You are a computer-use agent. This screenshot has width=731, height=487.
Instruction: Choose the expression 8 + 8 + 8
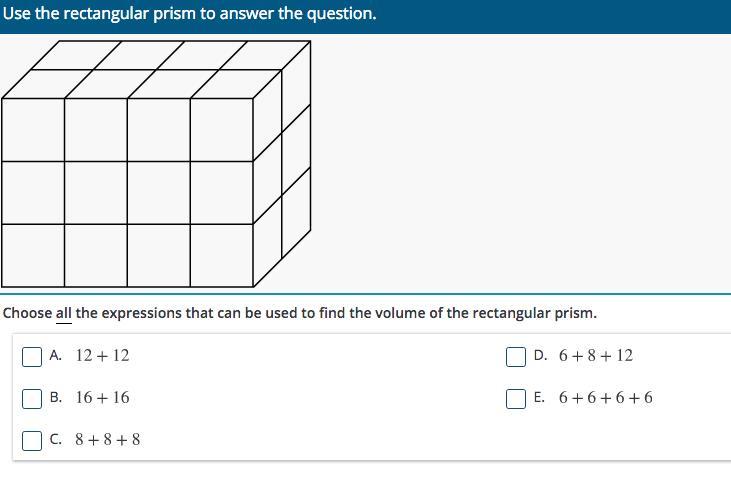pyautogui.click(x=108, y=440)
